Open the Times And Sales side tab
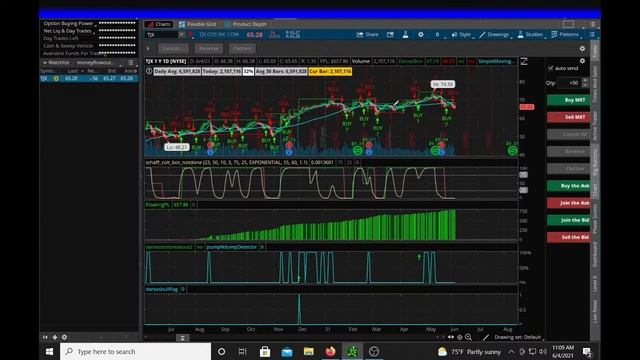This screenshot has width=640, height=360. click(595, 84)
